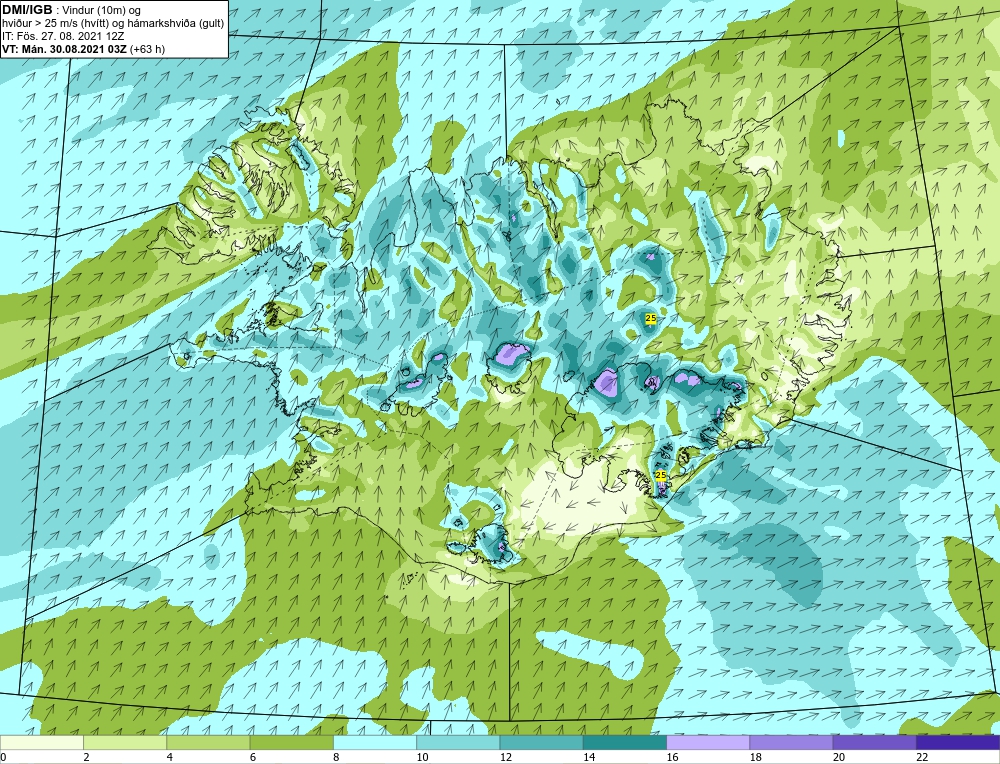Image resolution: width=1000 pixels, height=764 pixels.
Task: Click the legend scale label "16"
Action: [x=672, y=757]
